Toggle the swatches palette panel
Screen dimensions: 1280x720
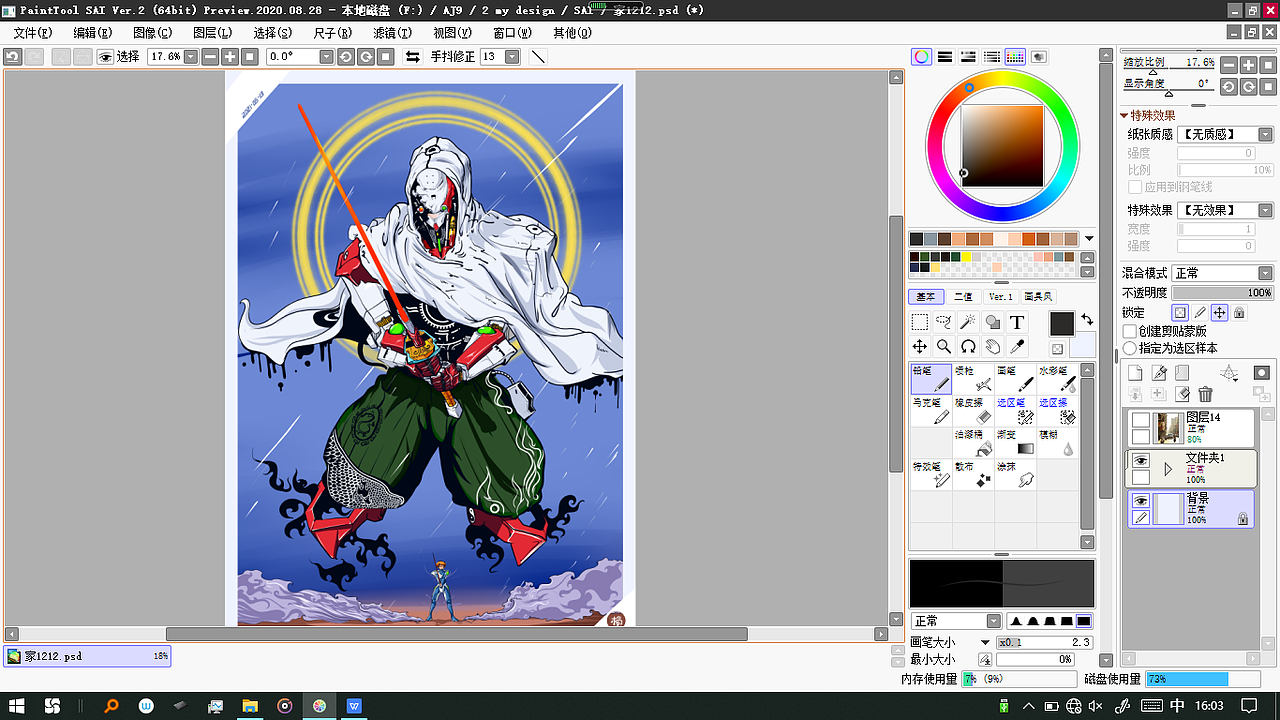point(1015,57)
